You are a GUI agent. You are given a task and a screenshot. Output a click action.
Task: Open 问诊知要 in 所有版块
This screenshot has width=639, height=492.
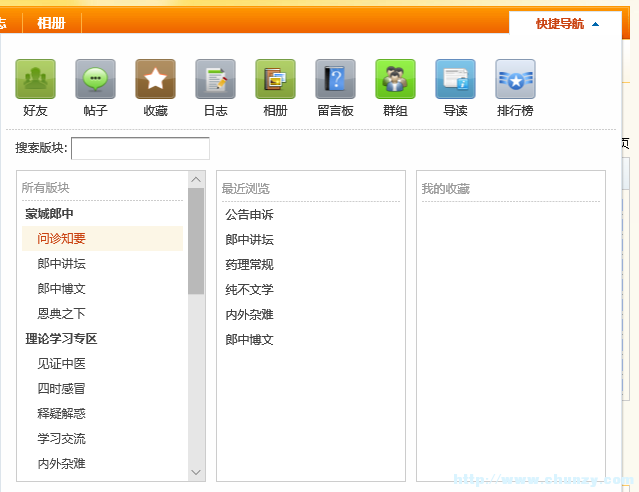click(x=102, y=238)
